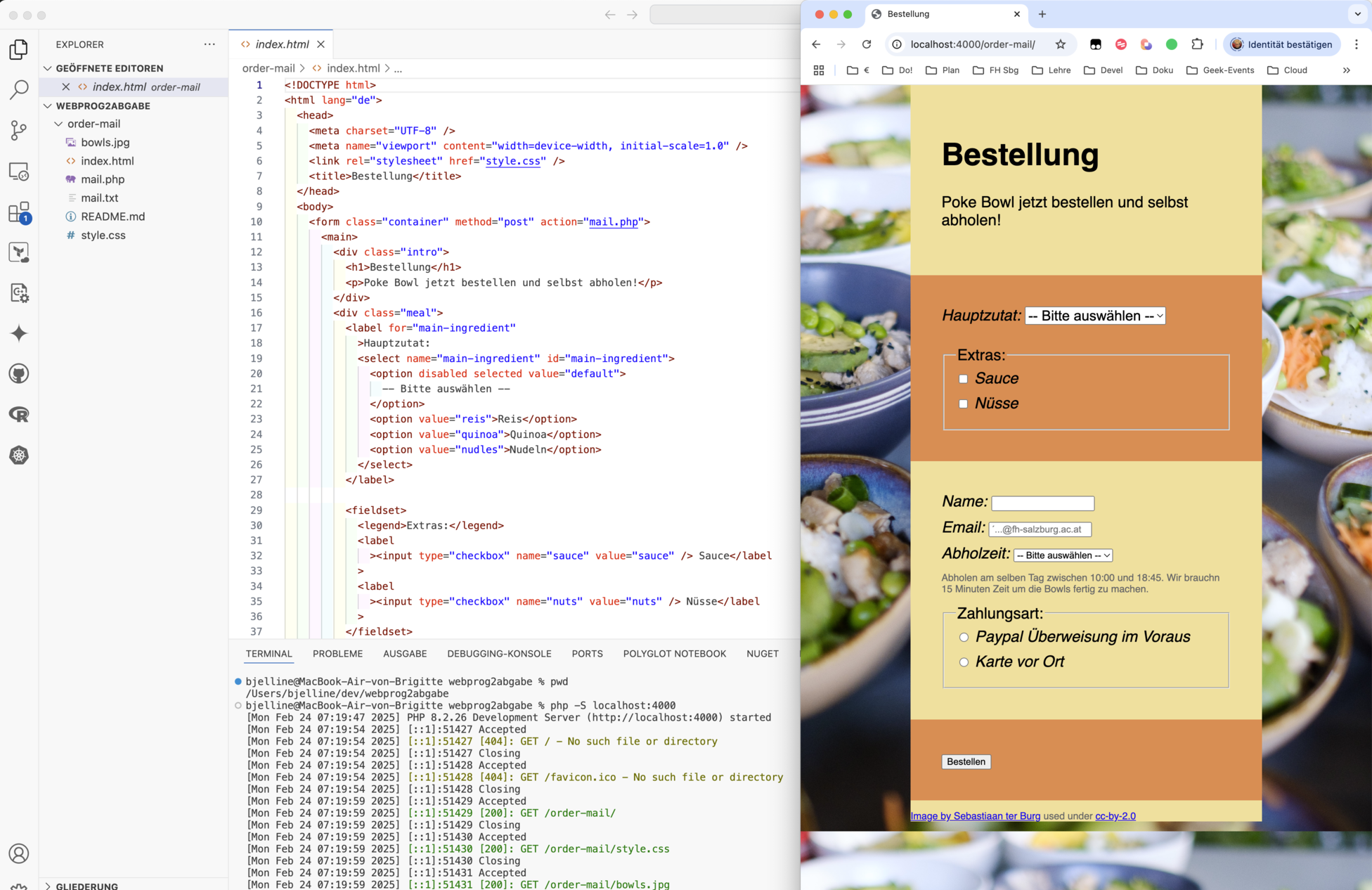Open Remote Explorer in activity bar
Screen dimensions: 1372x890
point(19,171)
